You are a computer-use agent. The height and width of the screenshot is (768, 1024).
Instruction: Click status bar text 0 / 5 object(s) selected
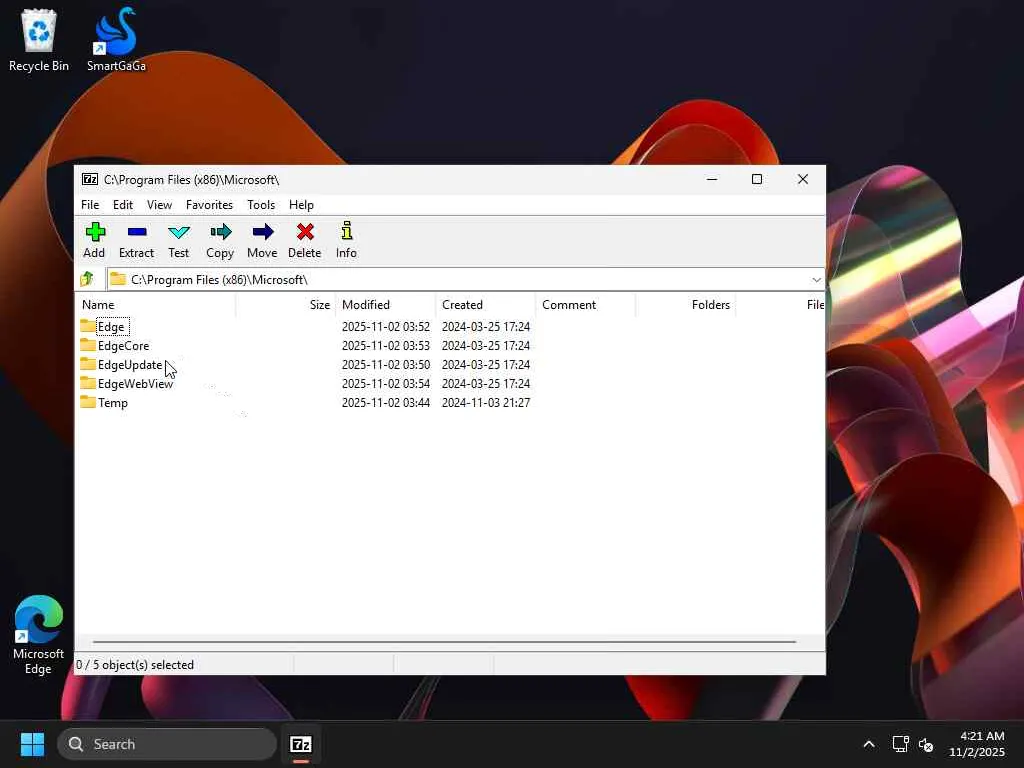point(135,665)
